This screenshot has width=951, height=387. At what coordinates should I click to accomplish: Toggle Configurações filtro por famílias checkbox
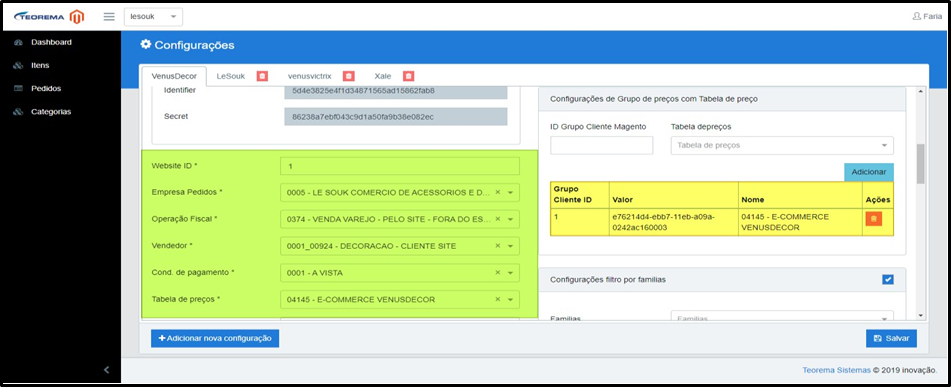coord(888,280)
